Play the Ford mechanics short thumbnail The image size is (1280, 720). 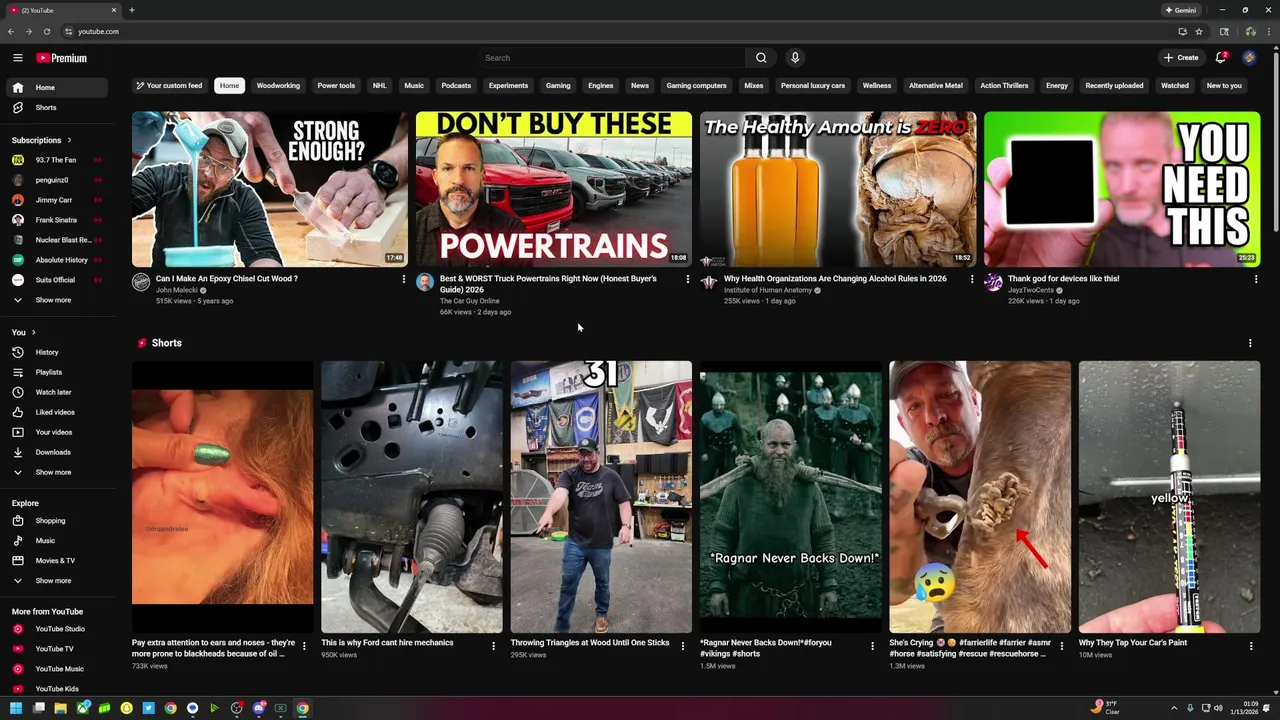(411, 497)
